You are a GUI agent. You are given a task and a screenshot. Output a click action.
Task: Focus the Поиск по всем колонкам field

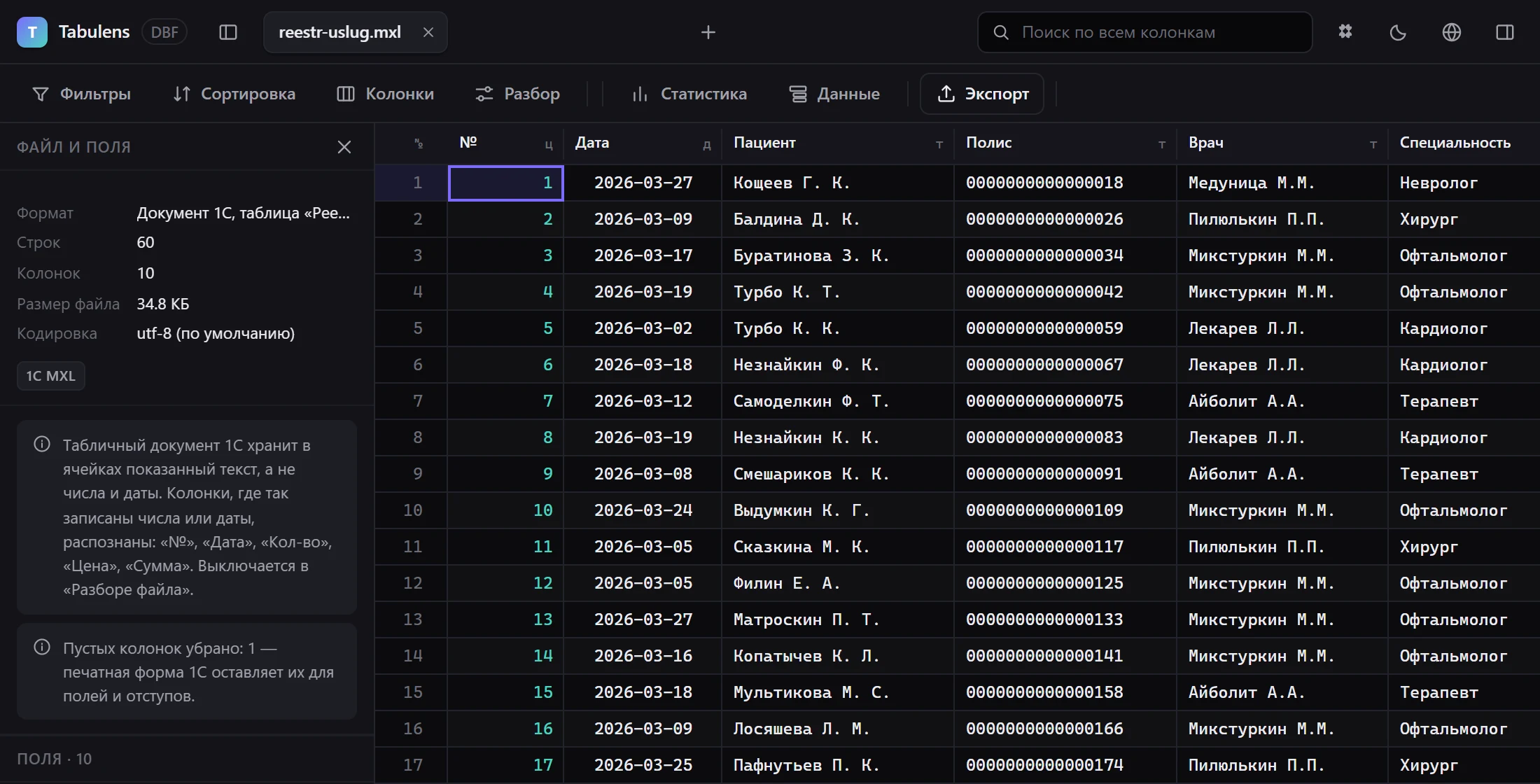pos(1145,32)
